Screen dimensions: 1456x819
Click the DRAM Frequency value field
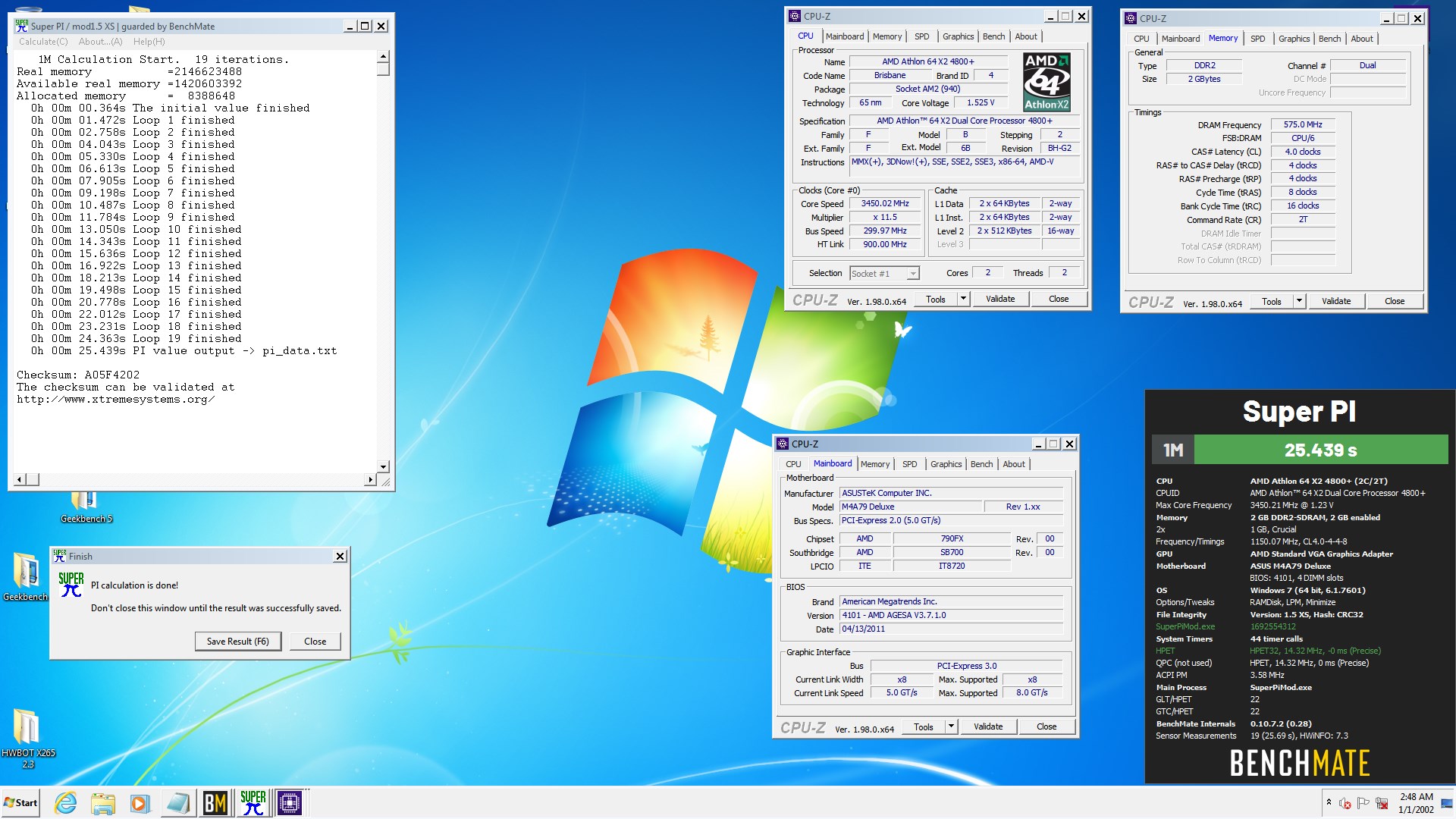[x=1302, y=124]
